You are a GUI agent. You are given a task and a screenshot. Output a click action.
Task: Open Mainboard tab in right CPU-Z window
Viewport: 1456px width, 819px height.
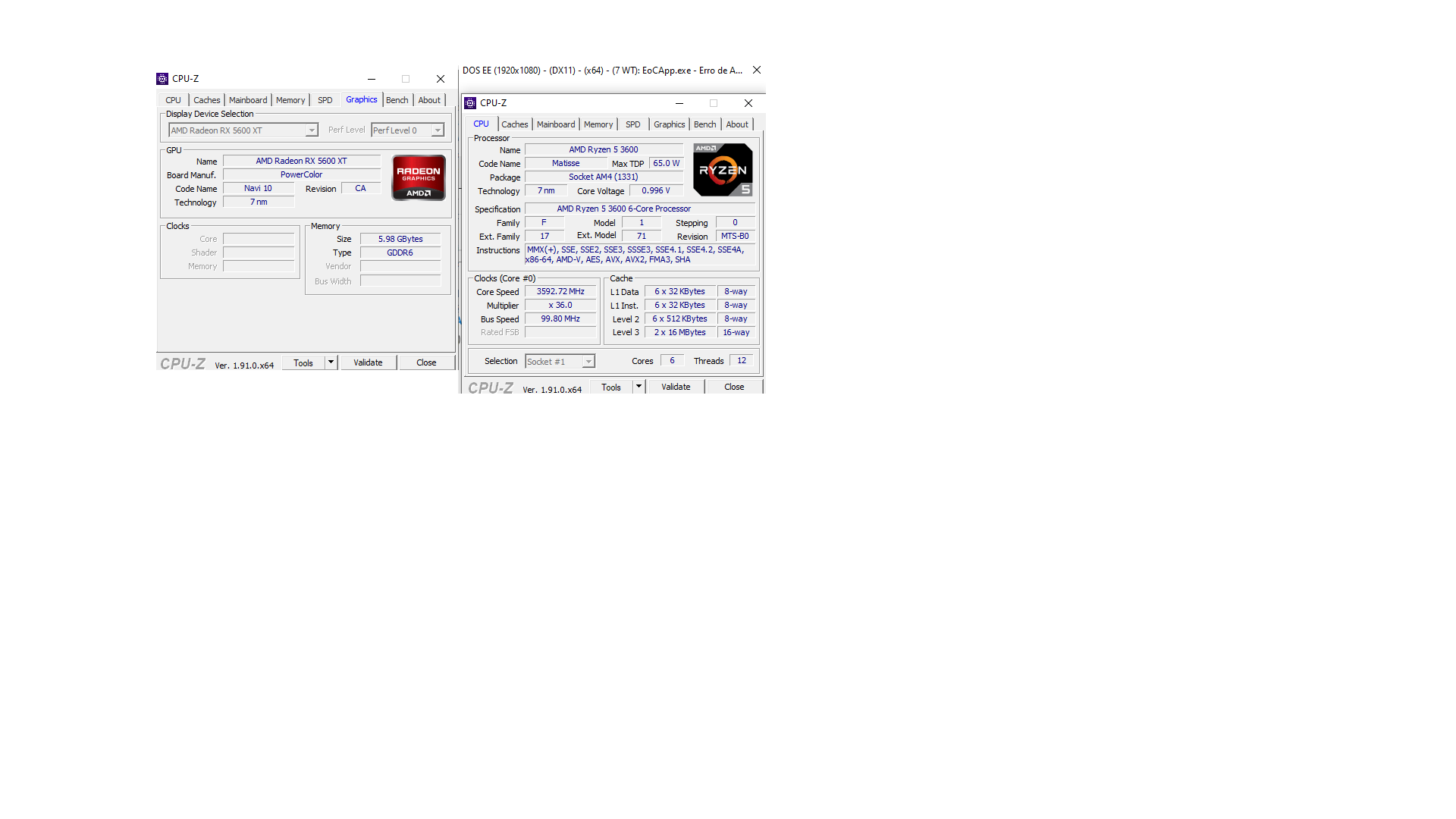556,124
